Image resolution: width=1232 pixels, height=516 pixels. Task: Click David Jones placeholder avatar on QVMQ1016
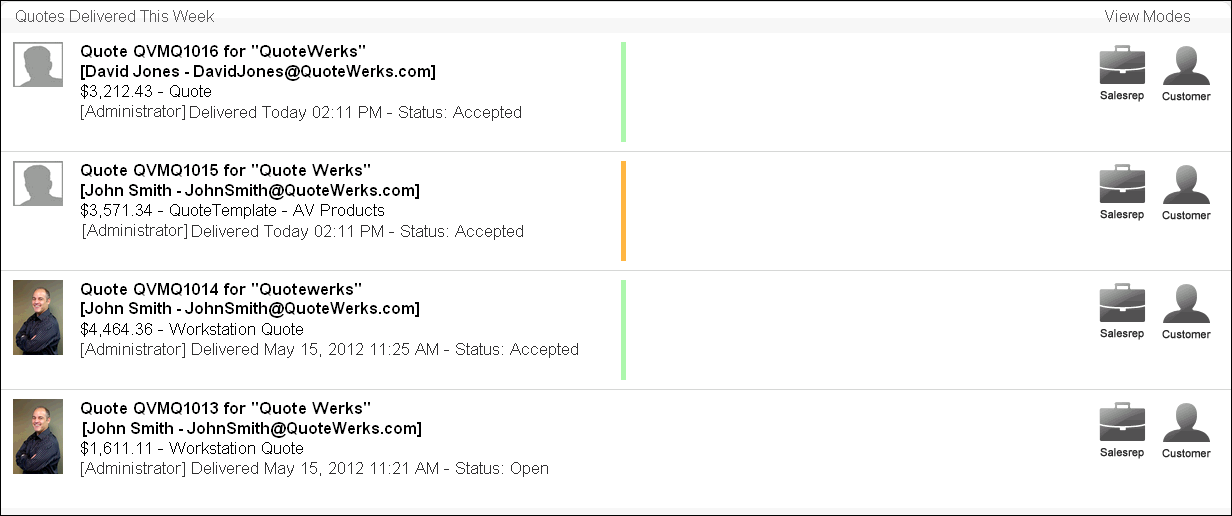coord(38,66)
